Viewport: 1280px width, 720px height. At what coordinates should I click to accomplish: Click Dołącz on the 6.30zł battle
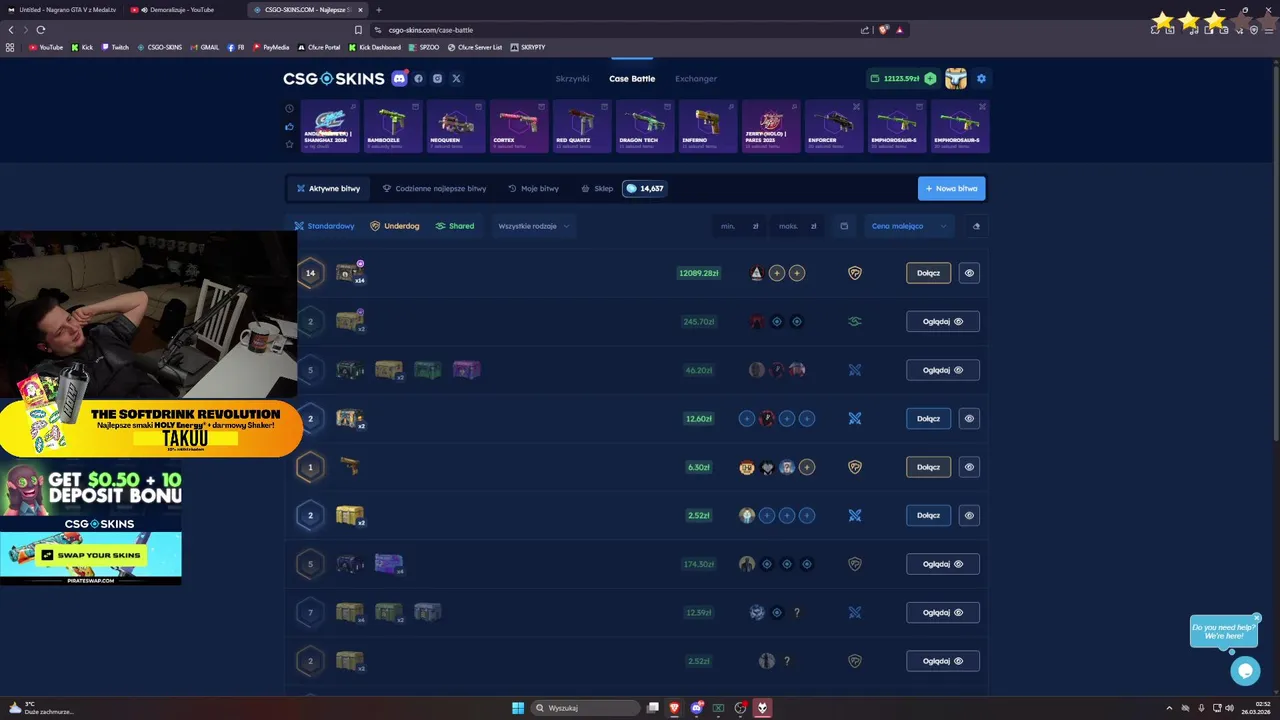tap(928, 467)
